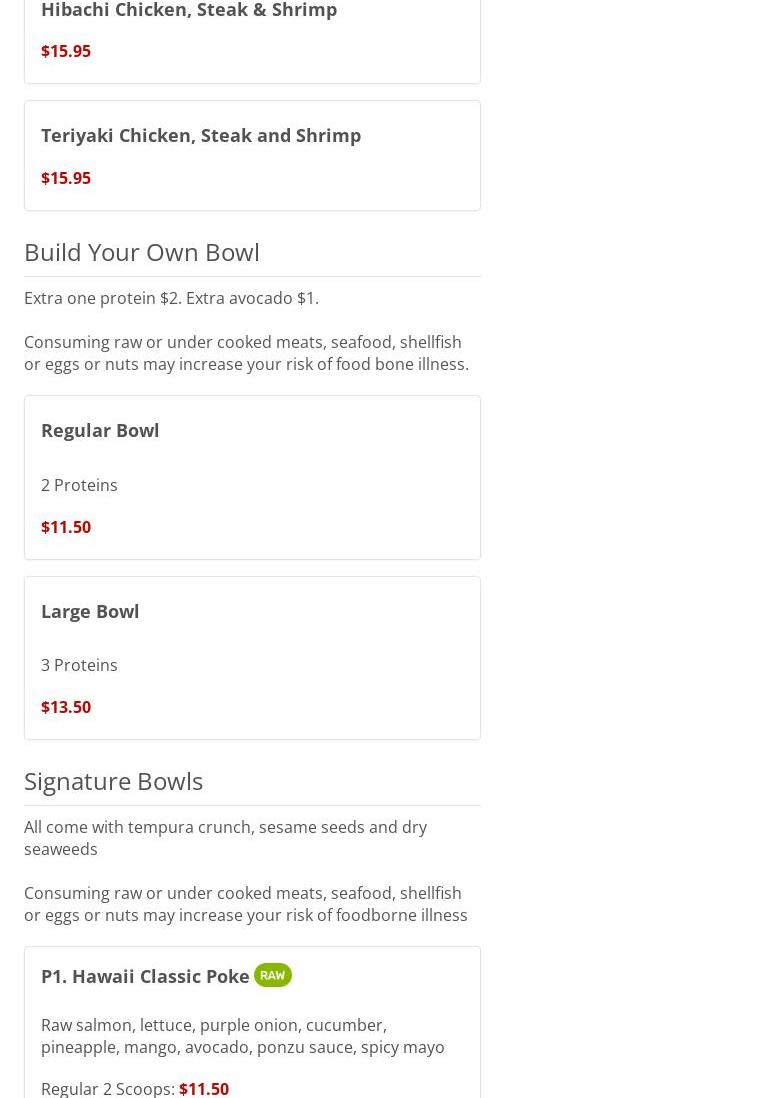This screenshot has height=1098, width=770.
Task: Open the Regular Bowl menu item
Action: tap(100, 430)
